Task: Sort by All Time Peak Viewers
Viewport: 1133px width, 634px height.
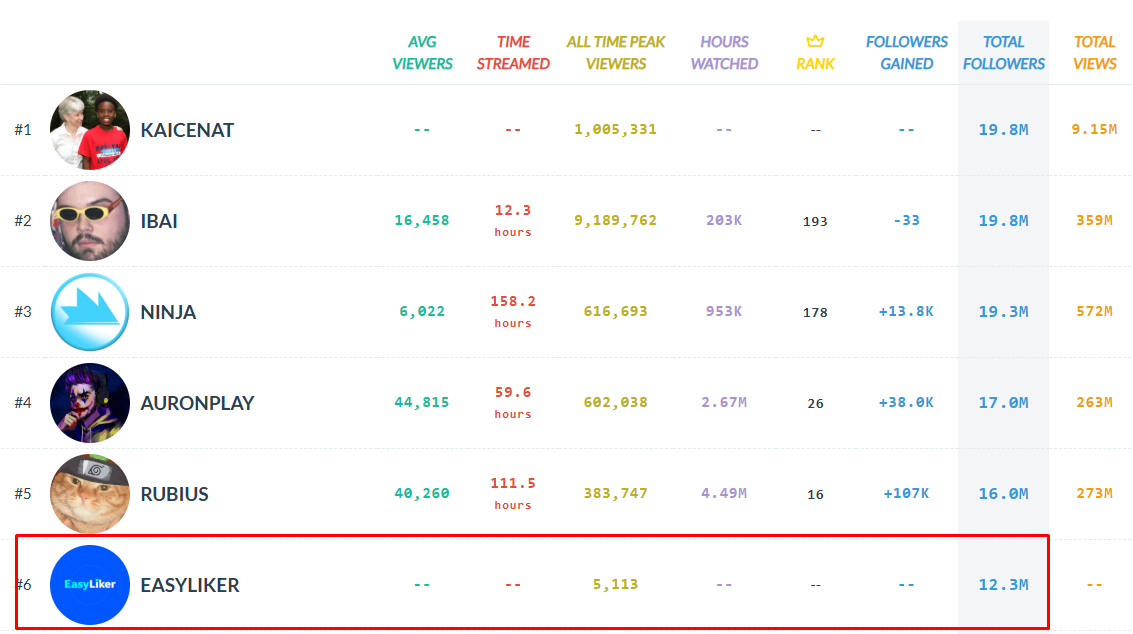Action: tap(616, 53)
